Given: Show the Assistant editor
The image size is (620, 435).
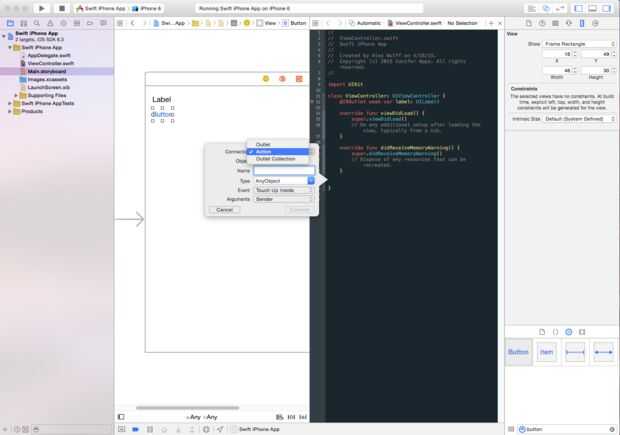Looking at the screenshot, I should click(546, 8).
